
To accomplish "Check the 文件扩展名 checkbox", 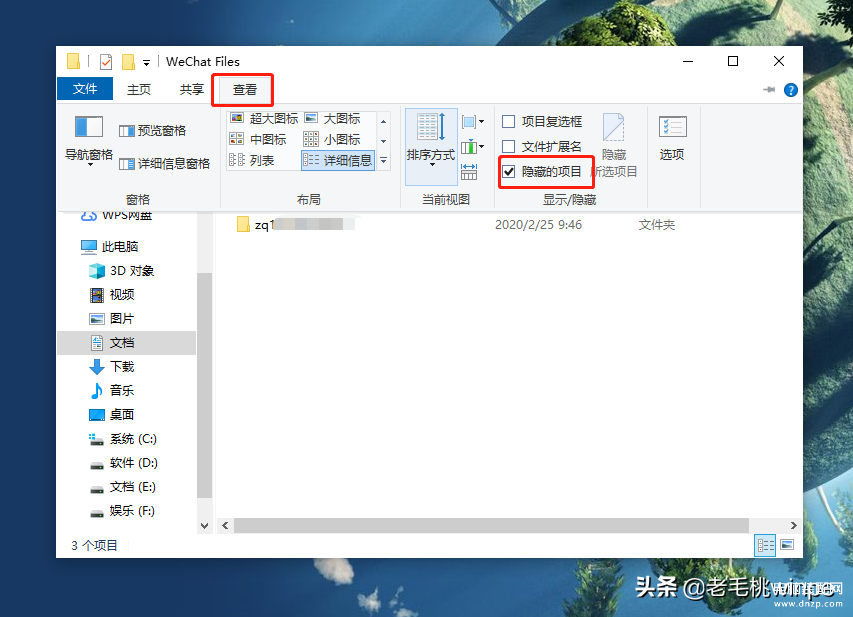I will click(509, 147).
